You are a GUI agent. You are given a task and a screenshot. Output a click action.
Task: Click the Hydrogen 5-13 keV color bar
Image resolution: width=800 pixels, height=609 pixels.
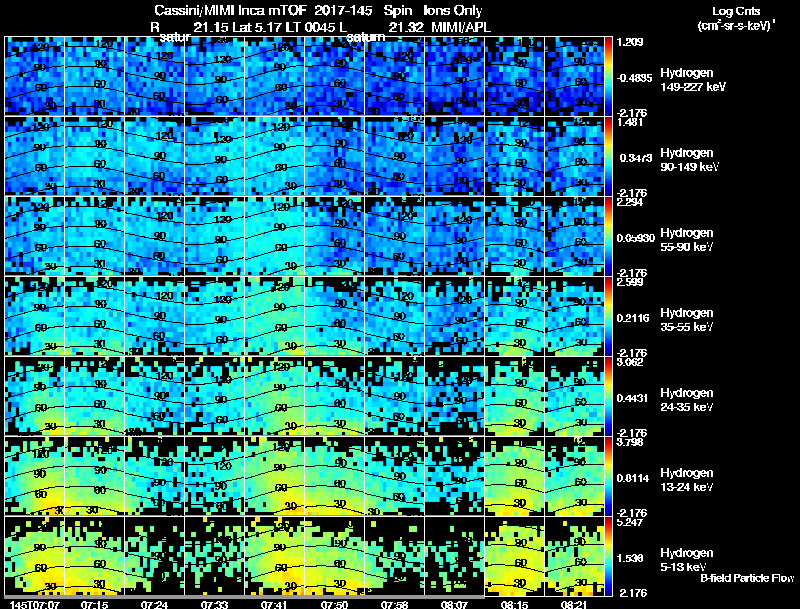pos(609,556)
